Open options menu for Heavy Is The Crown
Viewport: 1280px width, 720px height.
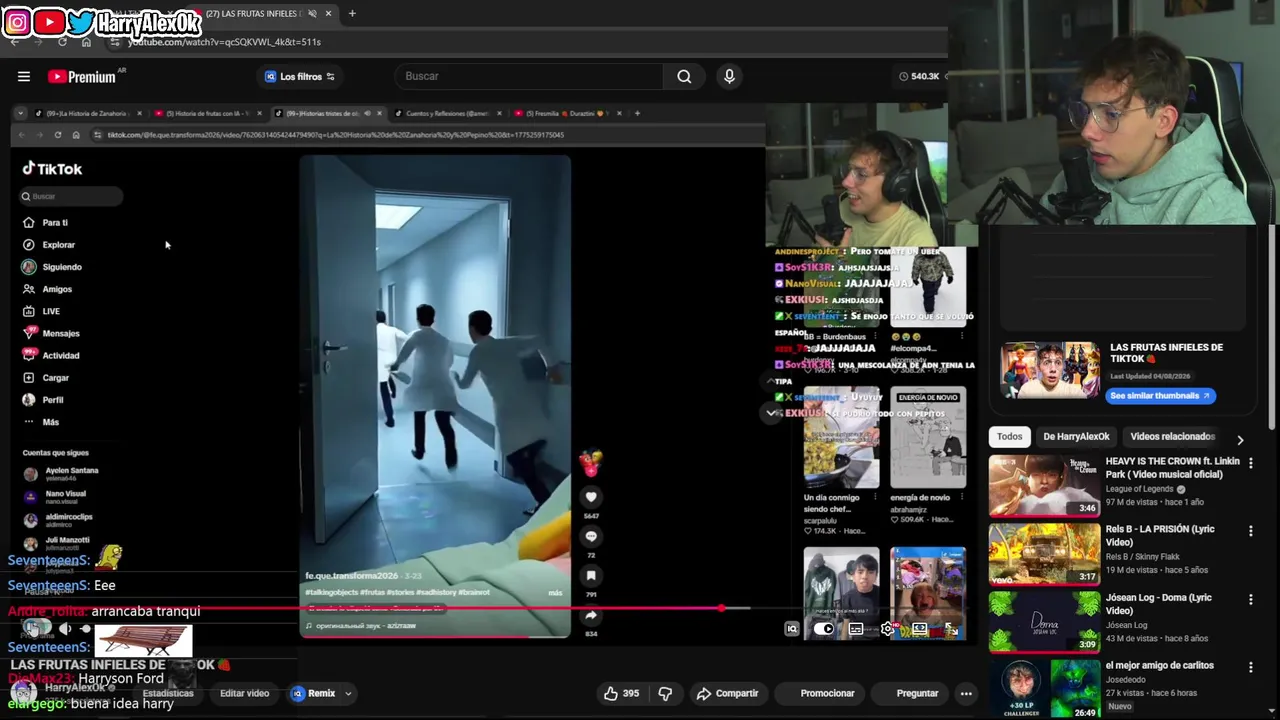(1250, 464)
